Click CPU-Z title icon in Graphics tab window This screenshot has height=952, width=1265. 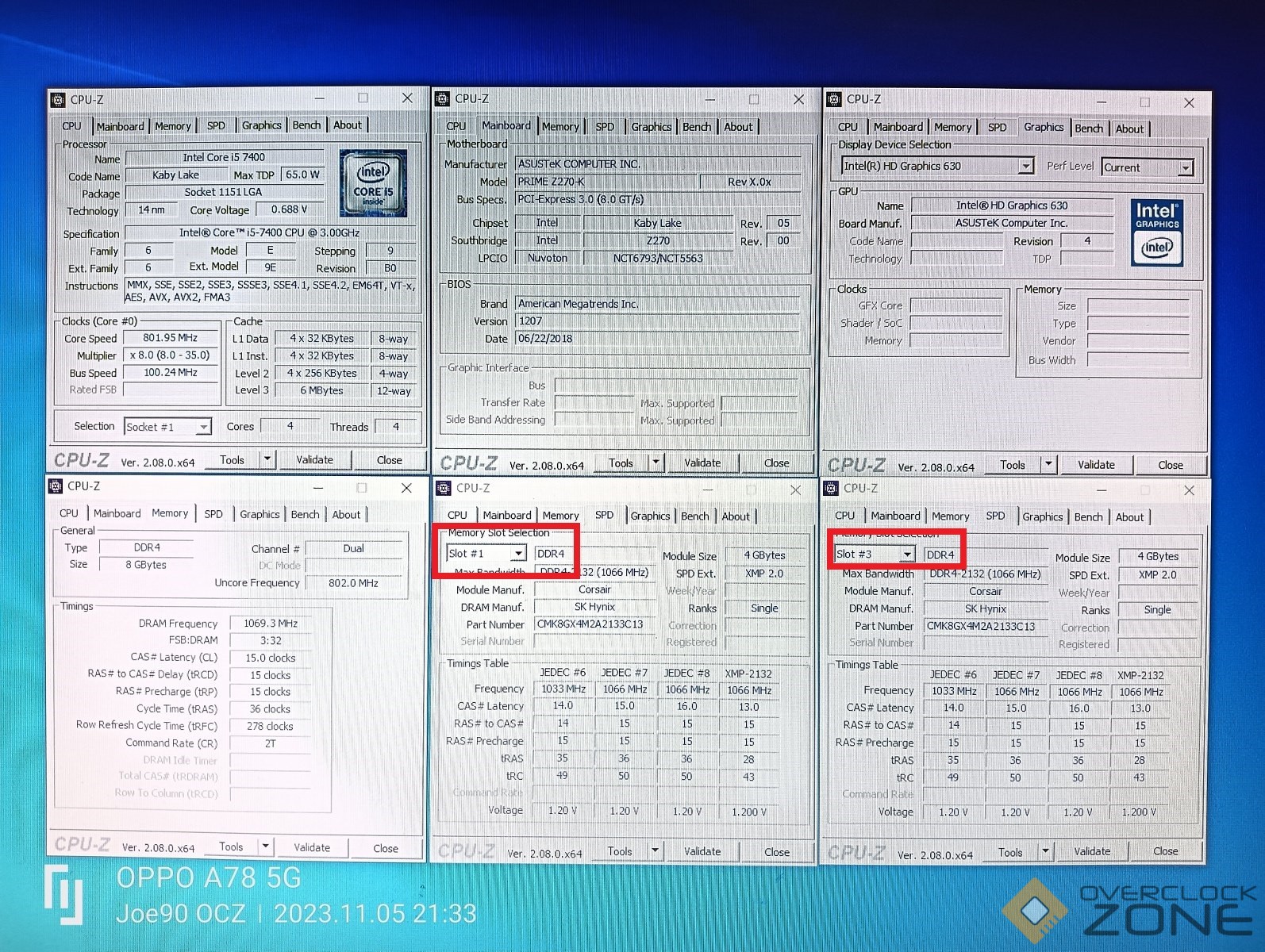pyautogui.click(x=834, y=99)
